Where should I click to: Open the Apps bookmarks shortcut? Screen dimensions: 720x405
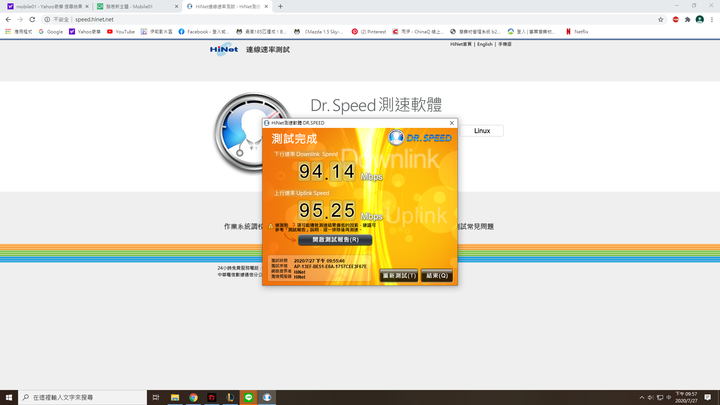(x=19, y=32)
